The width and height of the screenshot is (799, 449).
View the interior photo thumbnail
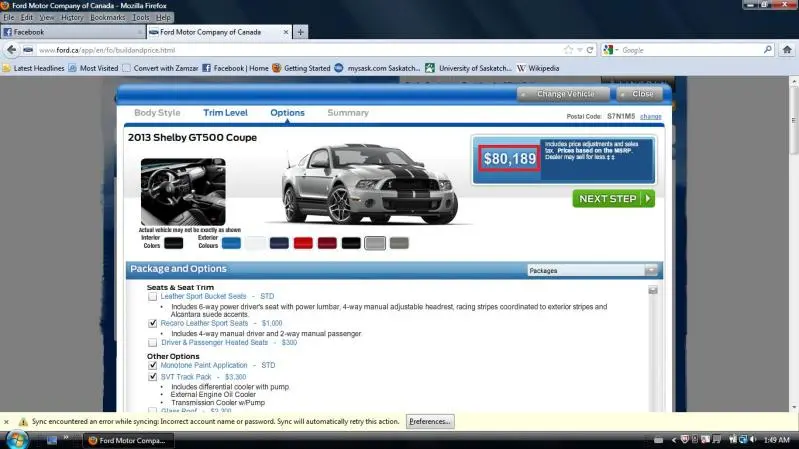183,192
